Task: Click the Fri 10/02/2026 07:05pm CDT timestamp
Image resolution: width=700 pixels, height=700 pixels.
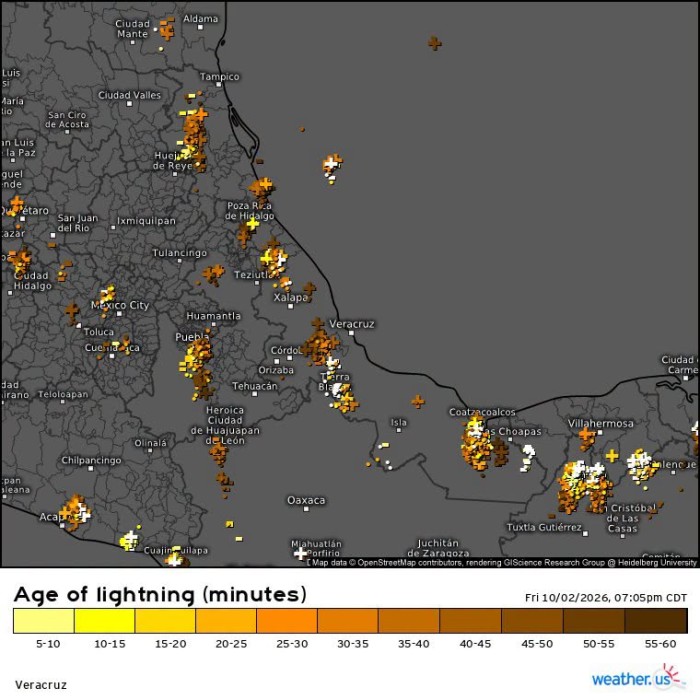Action: 606,597
